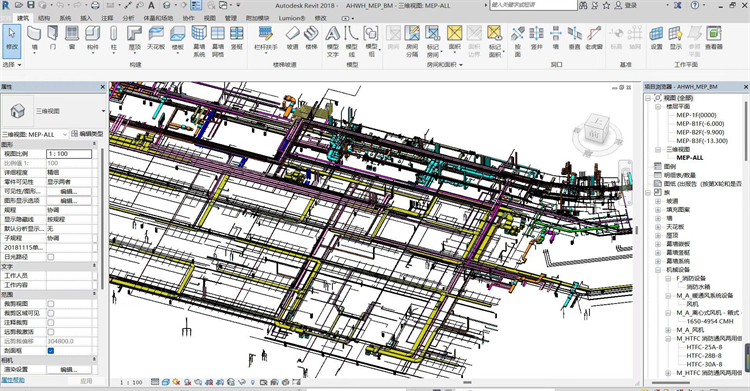The height and width of the screenshot is (391, 750).
Task: Enable the 裁剪视图 crop view checkbox
Action: [x=51, y=304]
